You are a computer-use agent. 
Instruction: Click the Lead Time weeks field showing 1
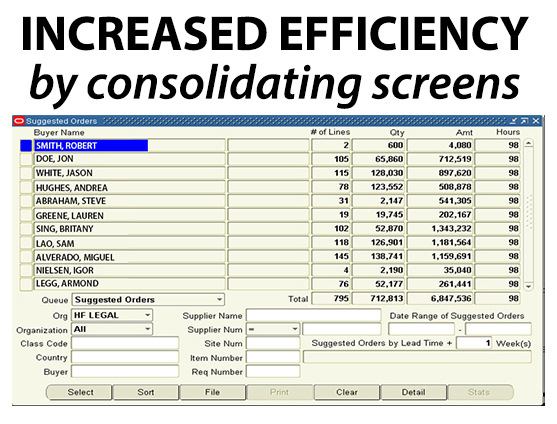click(474, 343)
